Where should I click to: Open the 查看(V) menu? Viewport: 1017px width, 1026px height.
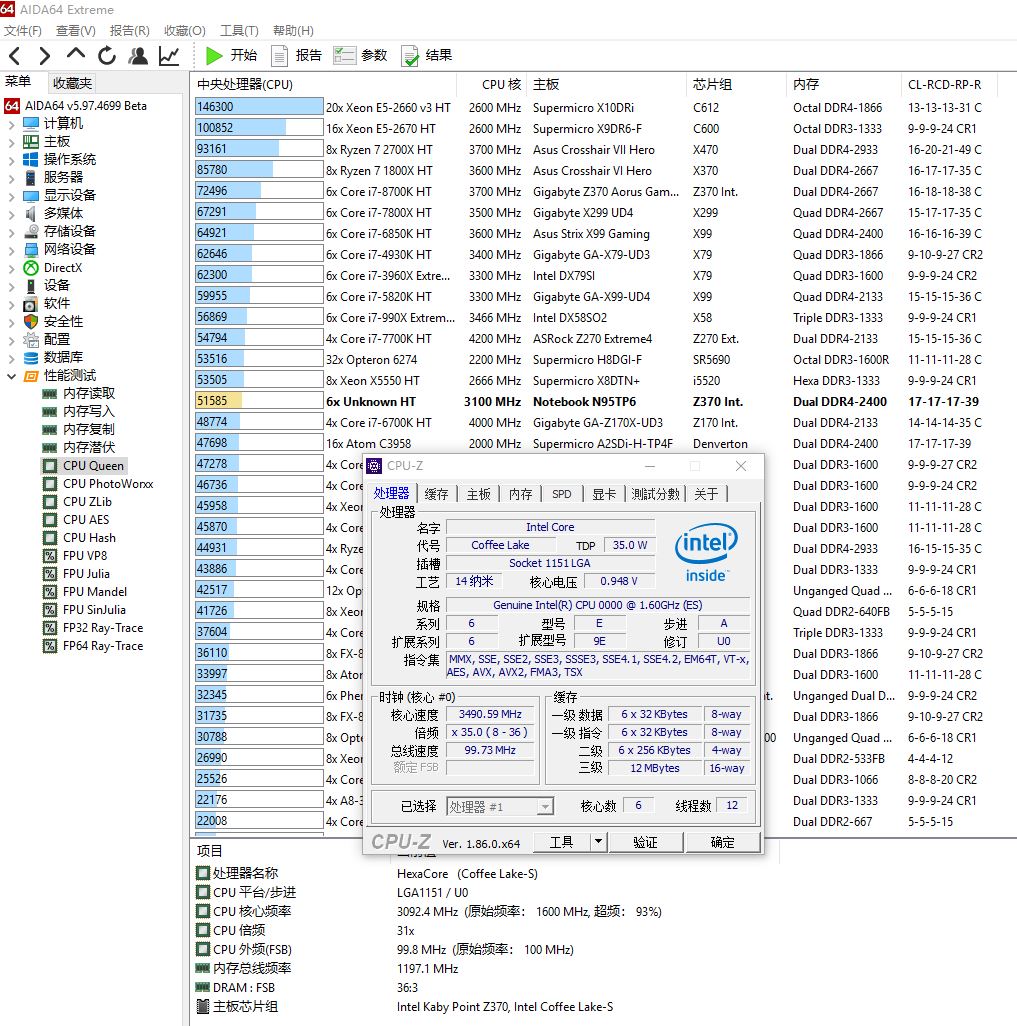pyautogui.click(x=76, y=31)
